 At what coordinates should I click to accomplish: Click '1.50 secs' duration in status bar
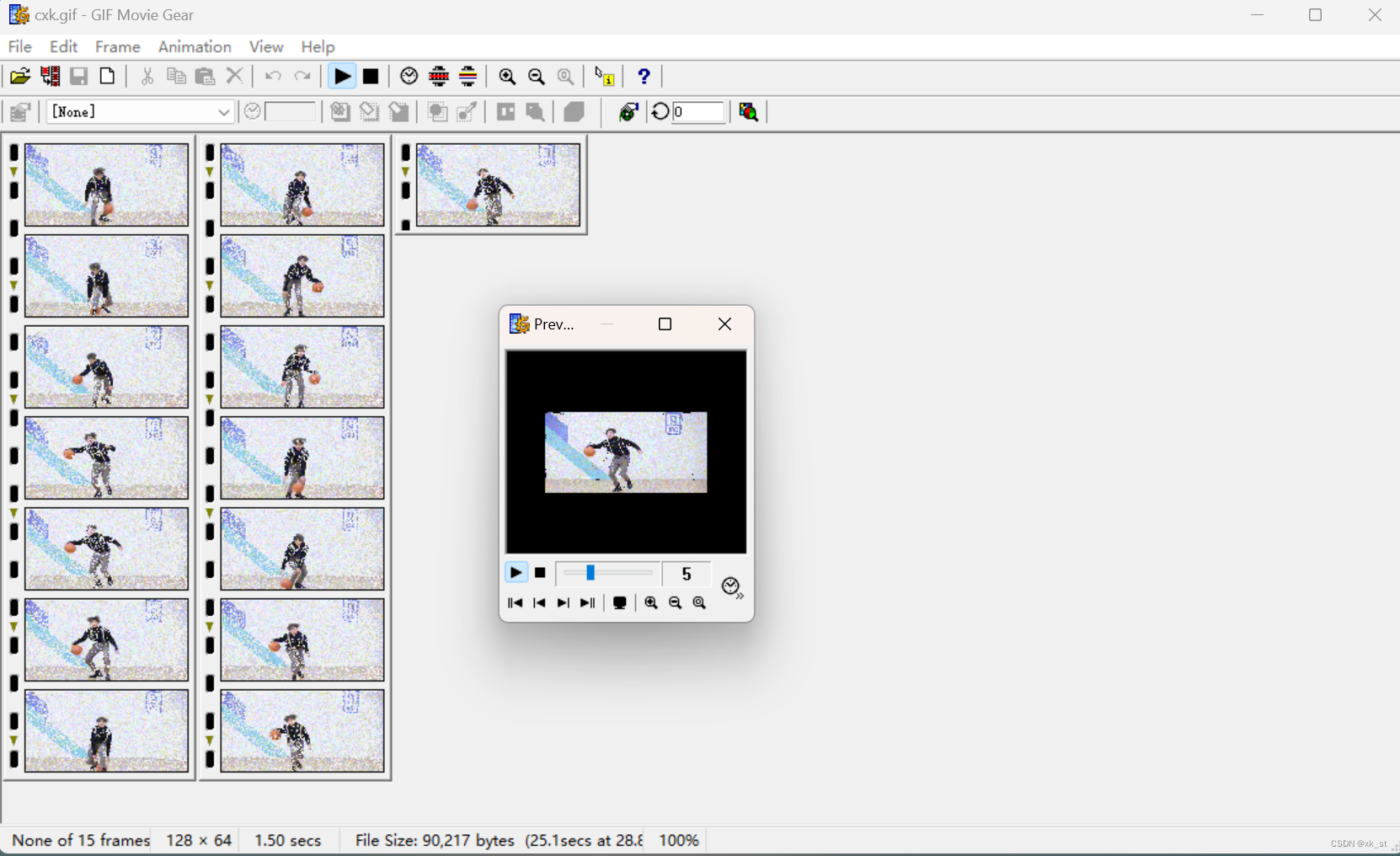(288, 841)
